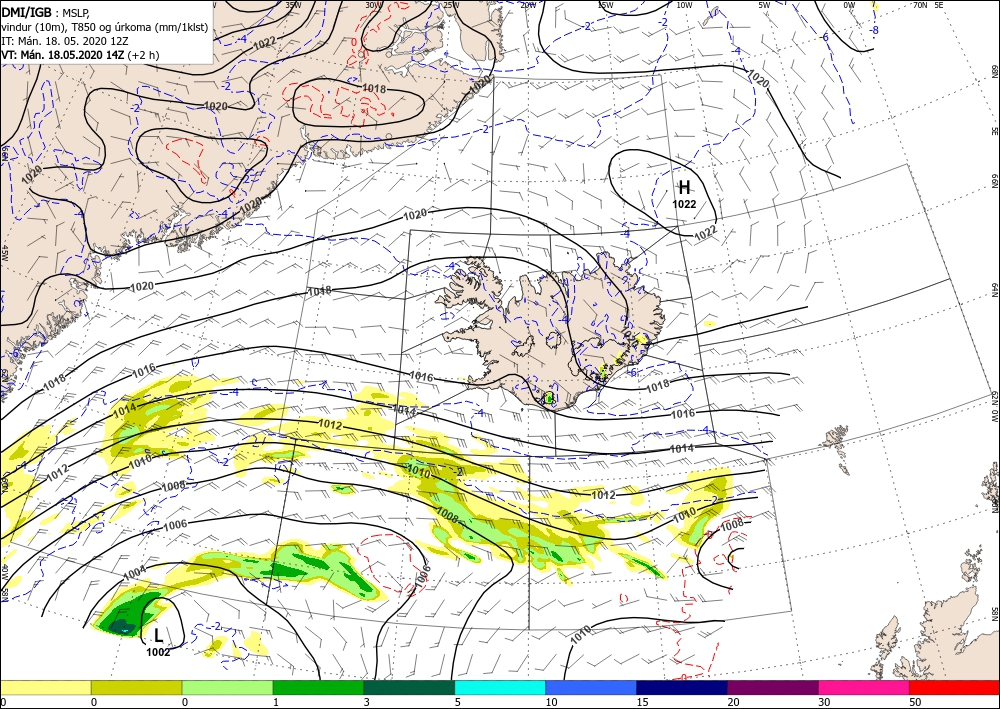Click the olive yellow legend color swatch
1000x709 pixels.
point(136,687)
